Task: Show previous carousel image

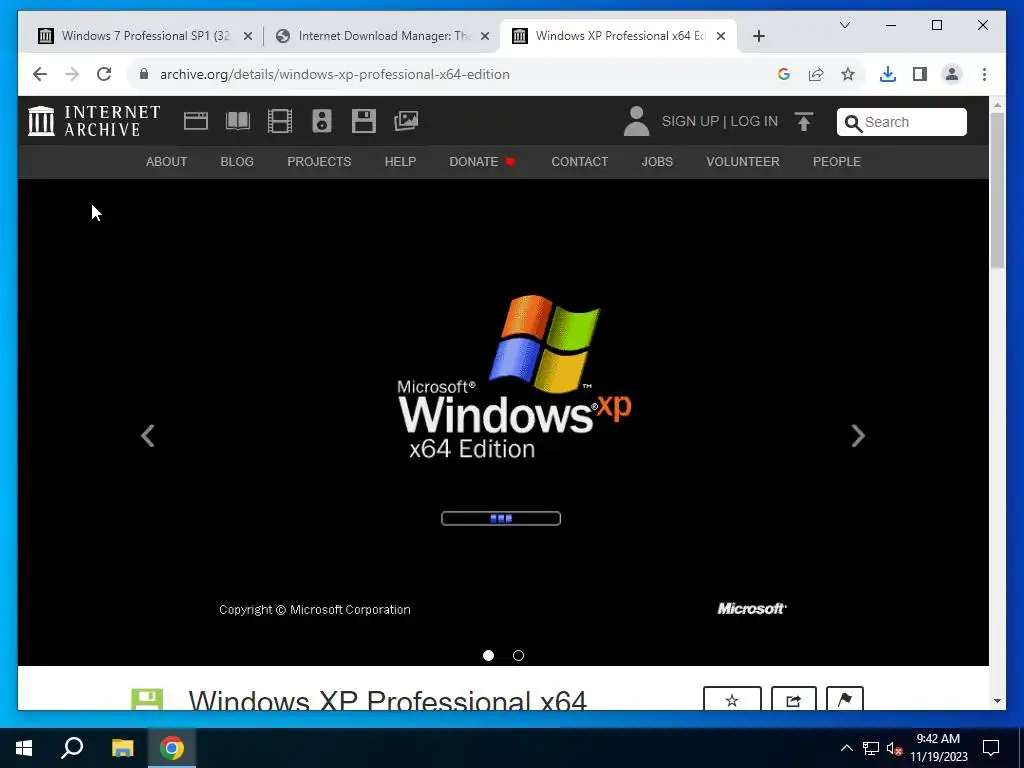Action: tap(148, 436)
